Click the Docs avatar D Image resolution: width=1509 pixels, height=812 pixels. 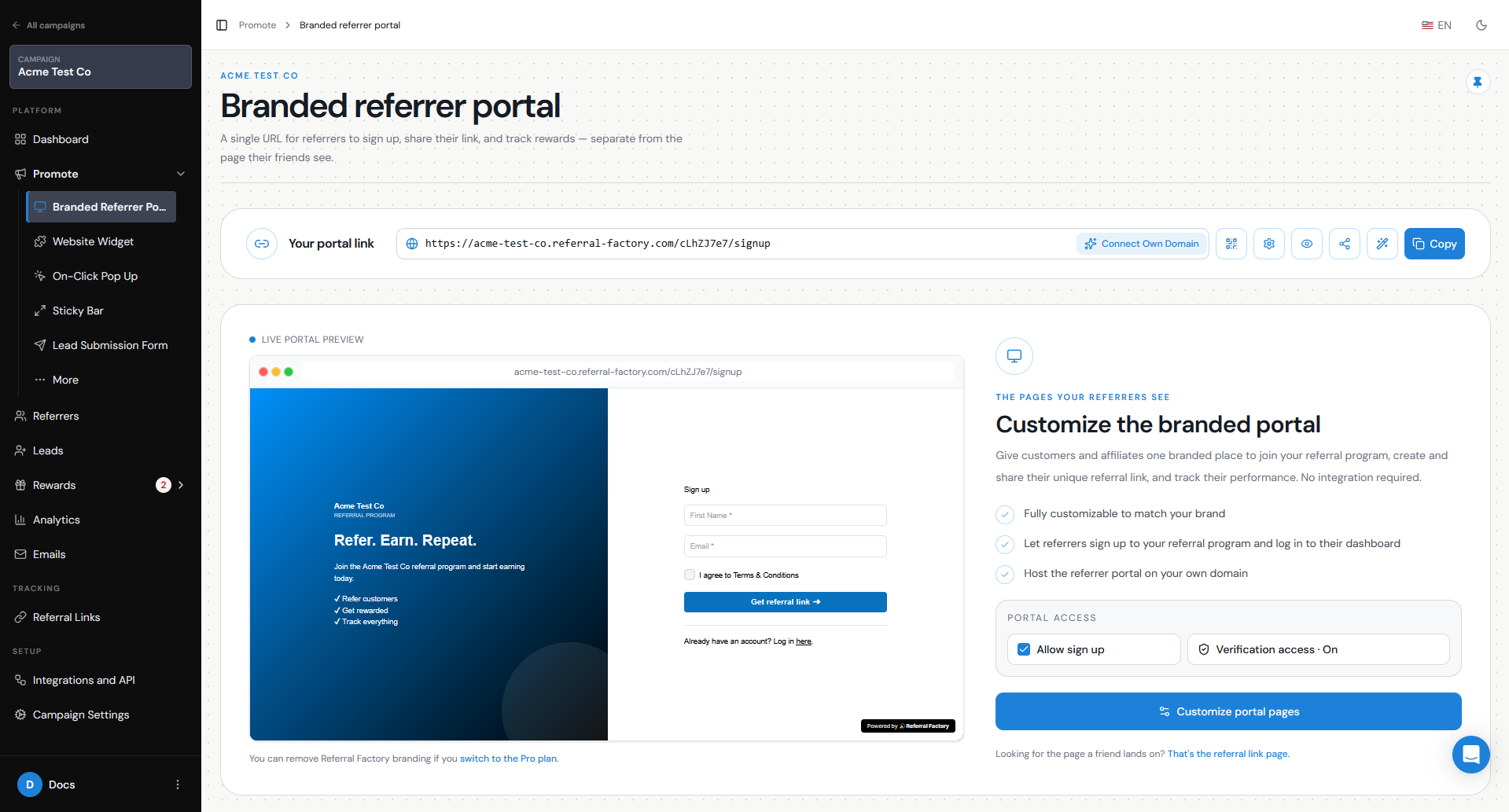click(x=30, y=784)
